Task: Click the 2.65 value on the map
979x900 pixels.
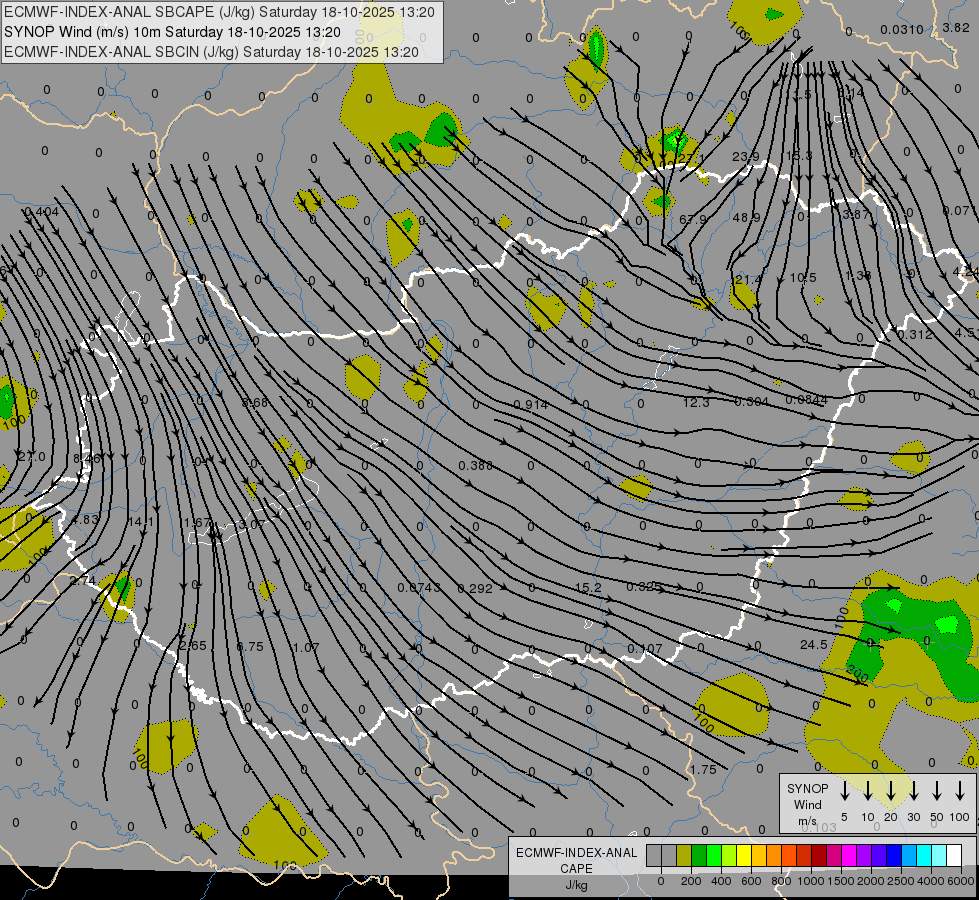Action: (192, 645)
